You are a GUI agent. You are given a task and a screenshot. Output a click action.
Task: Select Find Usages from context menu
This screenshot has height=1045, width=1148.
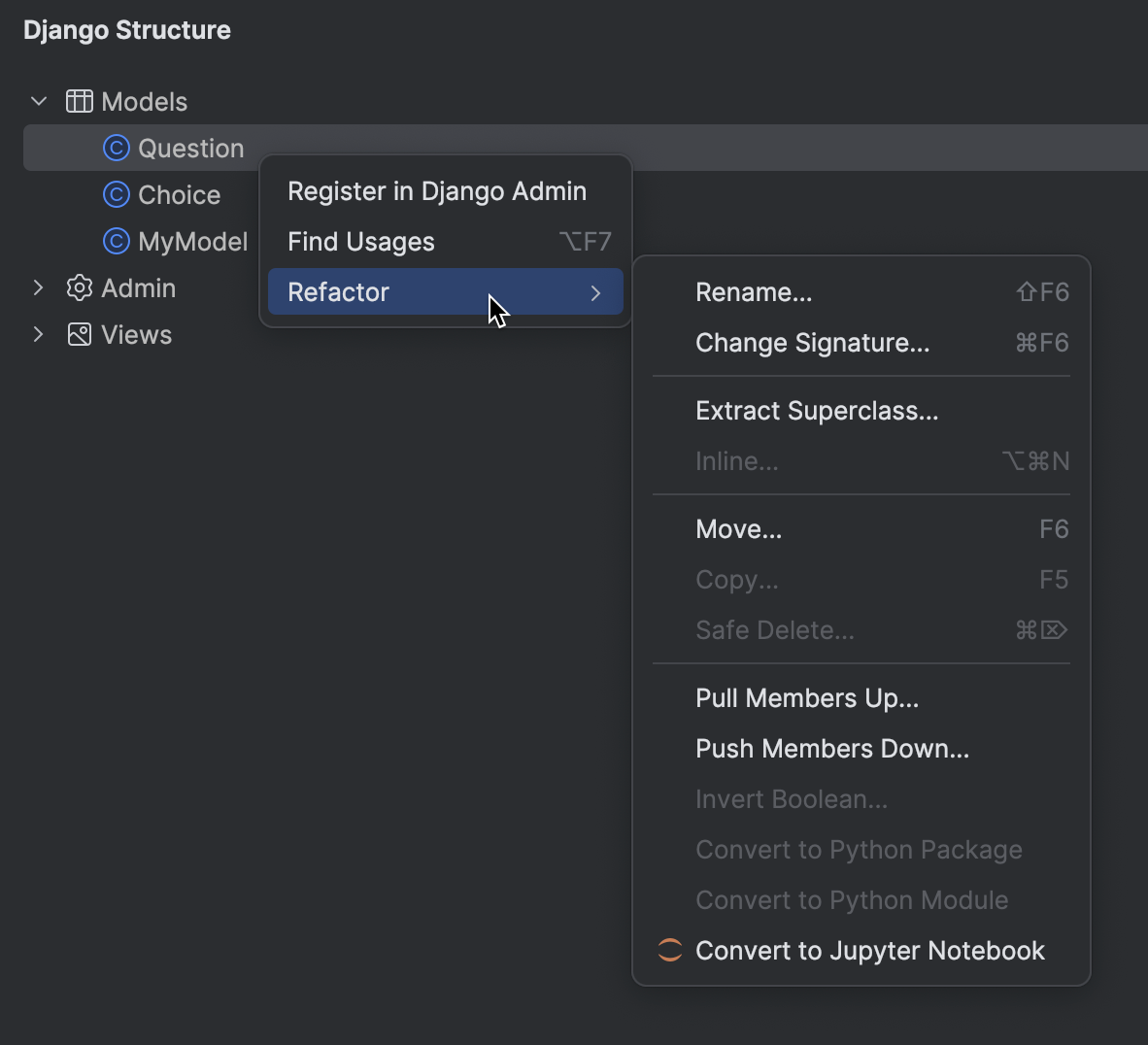pyautogui.click(x=360, y=241)
